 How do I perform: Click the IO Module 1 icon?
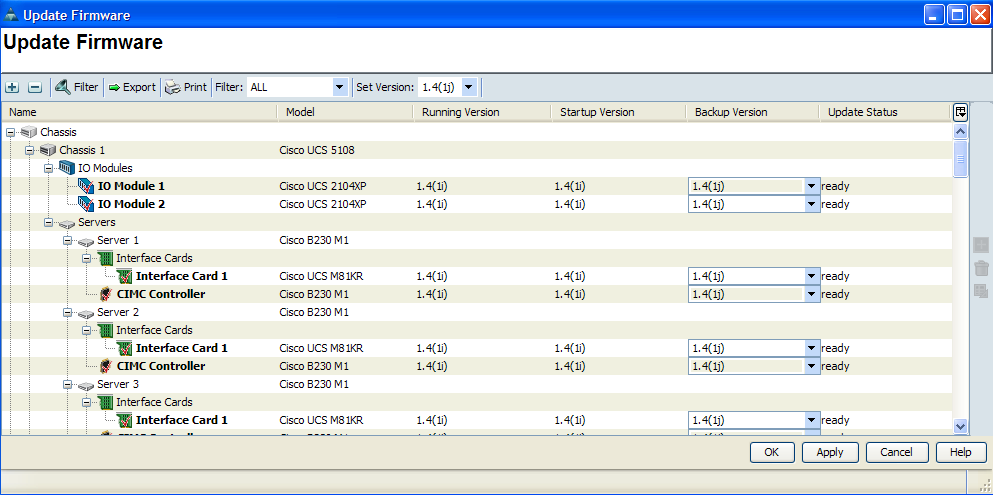[x=86, y=186]
